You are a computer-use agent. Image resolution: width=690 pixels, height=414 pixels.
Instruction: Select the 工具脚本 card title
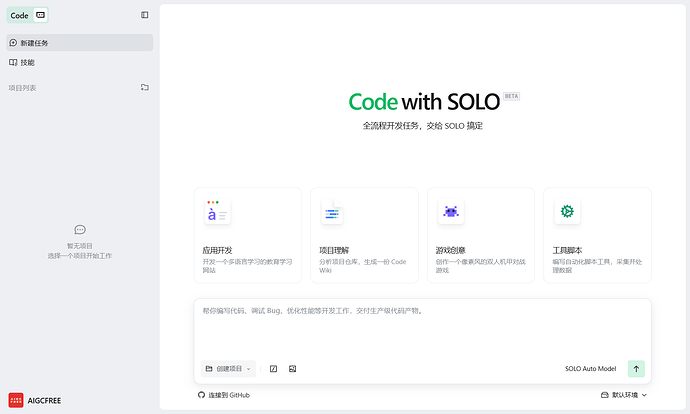tap(567, 250)
